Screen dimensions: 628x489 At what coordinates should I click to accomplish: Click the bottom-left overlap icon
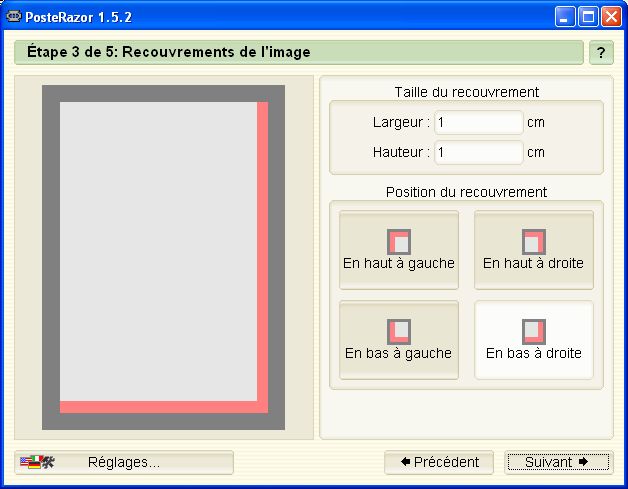pyautogui.click(x=399, y=332)
